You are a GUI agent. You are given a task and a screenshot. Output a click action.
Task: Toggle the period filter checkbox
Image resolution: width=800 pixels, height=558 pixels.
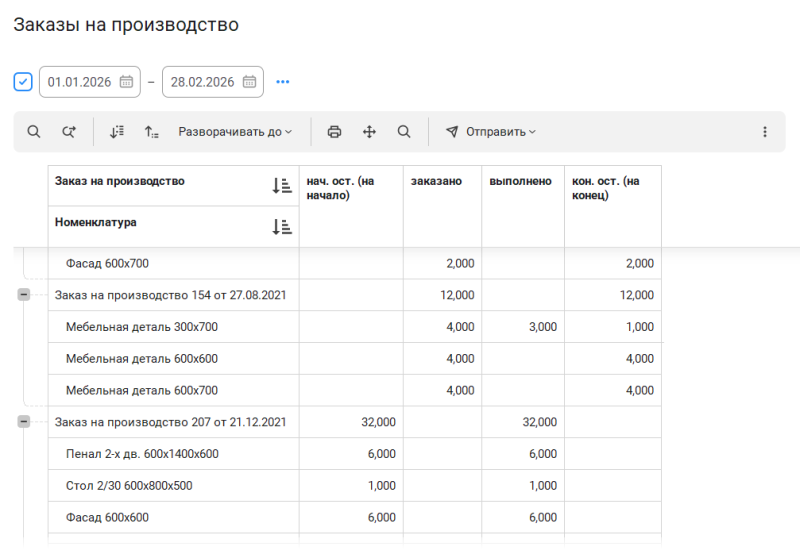(23, 82)
